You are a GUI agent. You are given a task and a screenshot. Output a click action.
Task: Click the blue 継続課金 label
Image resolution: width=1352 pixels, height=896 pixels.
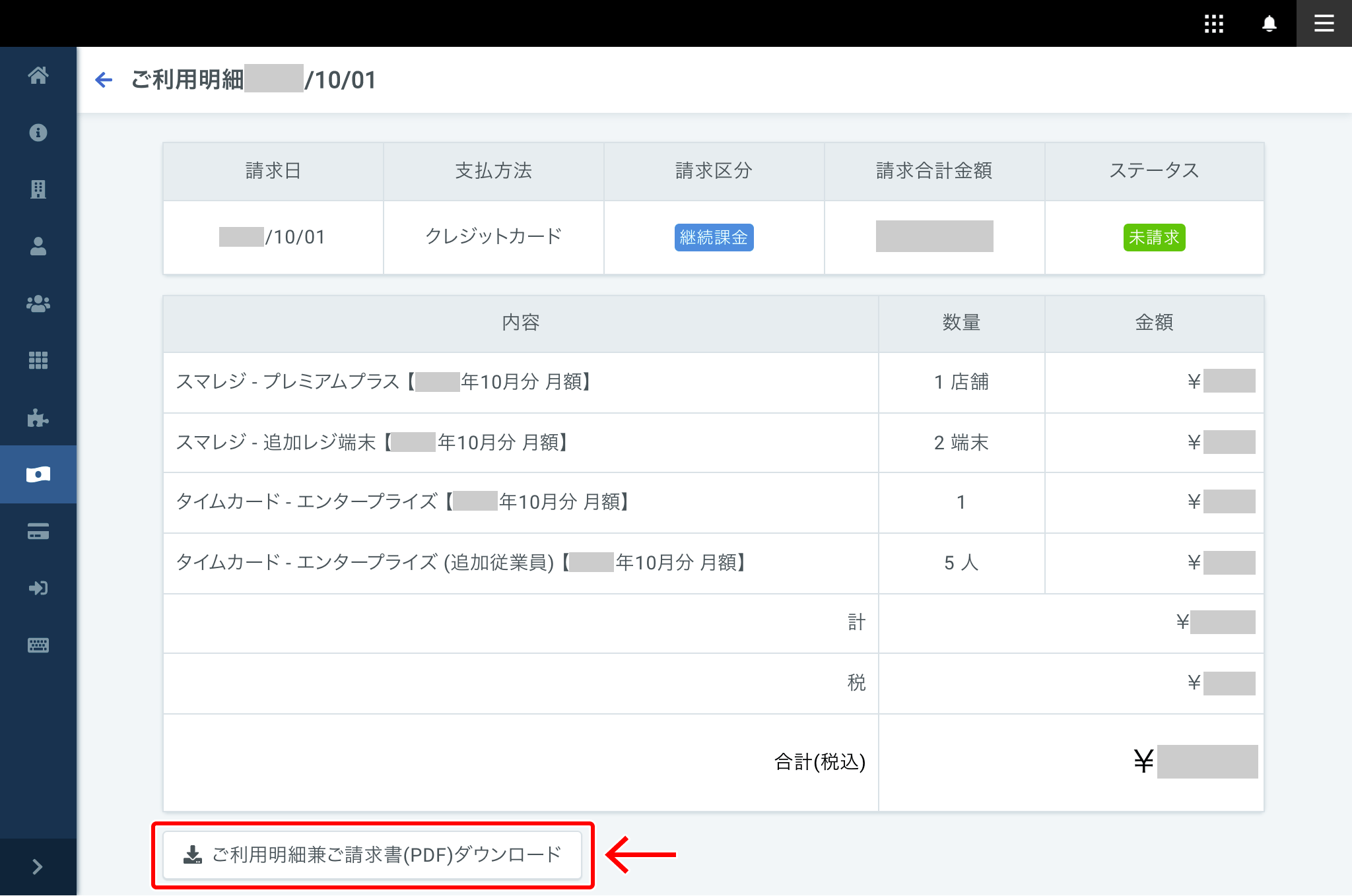714,238
